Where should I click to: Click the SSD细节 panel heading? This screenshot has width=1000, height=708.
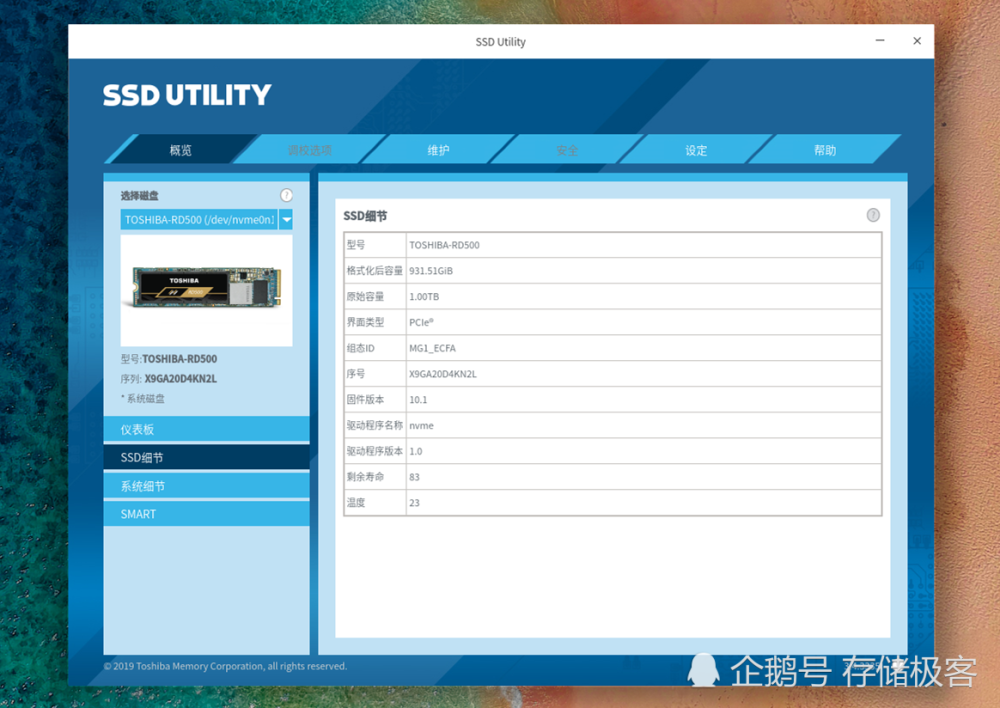point(365,216)
